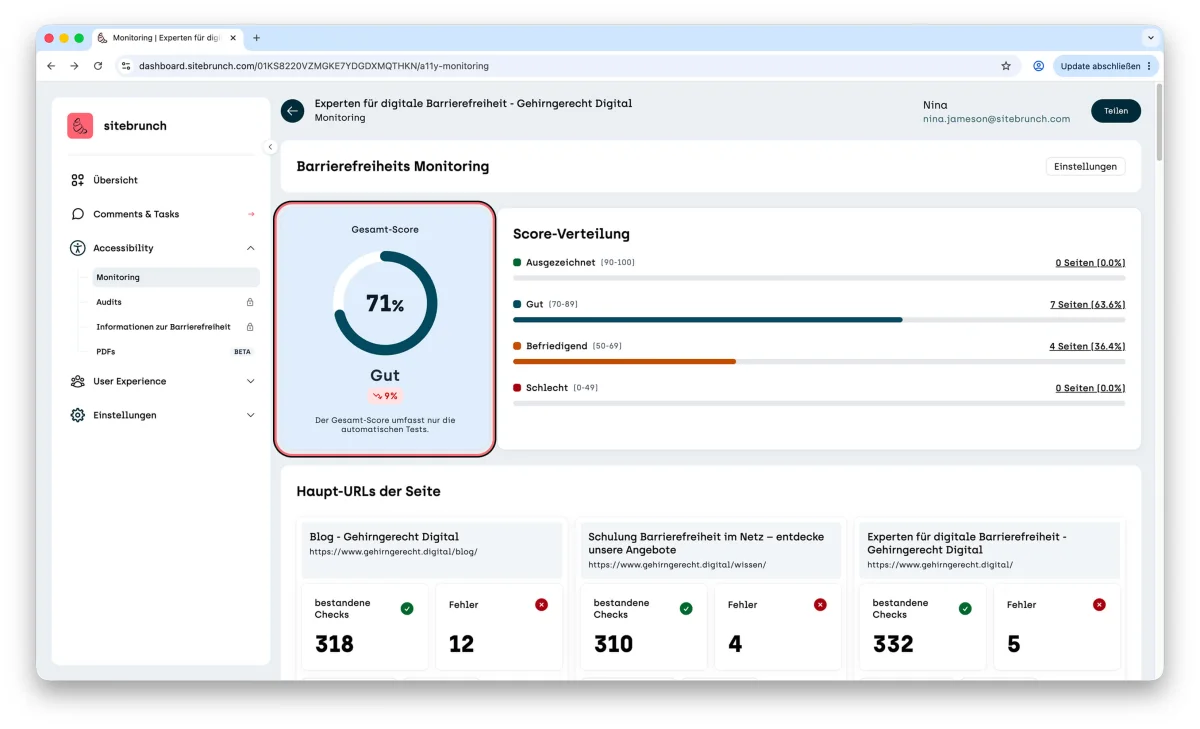This screenshot has width=1200, height=729.
Task: Click the URL https://www.gehirngerecht.digital/wissen/
Action: pos(677,565)
